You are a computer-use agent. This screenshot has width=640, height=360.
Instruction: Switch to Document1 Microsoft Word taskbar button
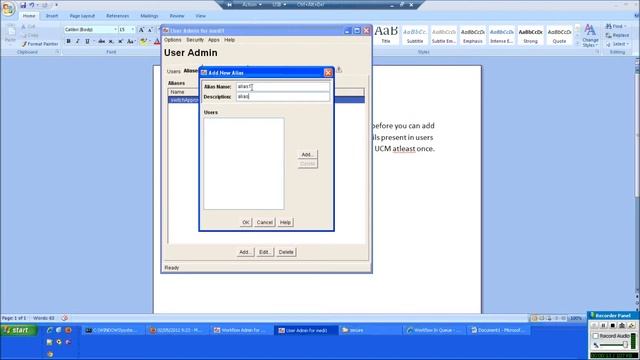(x=498, y=330)
